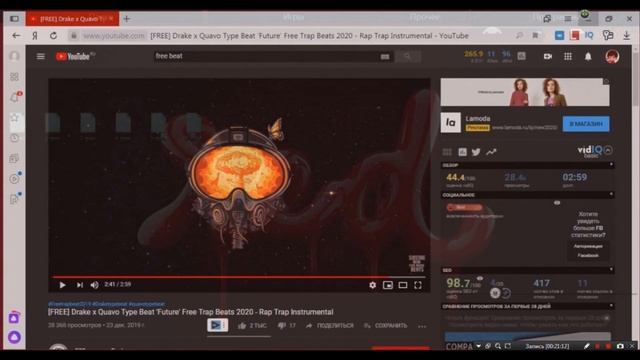Viewport: 640px width, 360px height.
Task: Click the vidIQ clip button under the video
Action: [218, 325]
